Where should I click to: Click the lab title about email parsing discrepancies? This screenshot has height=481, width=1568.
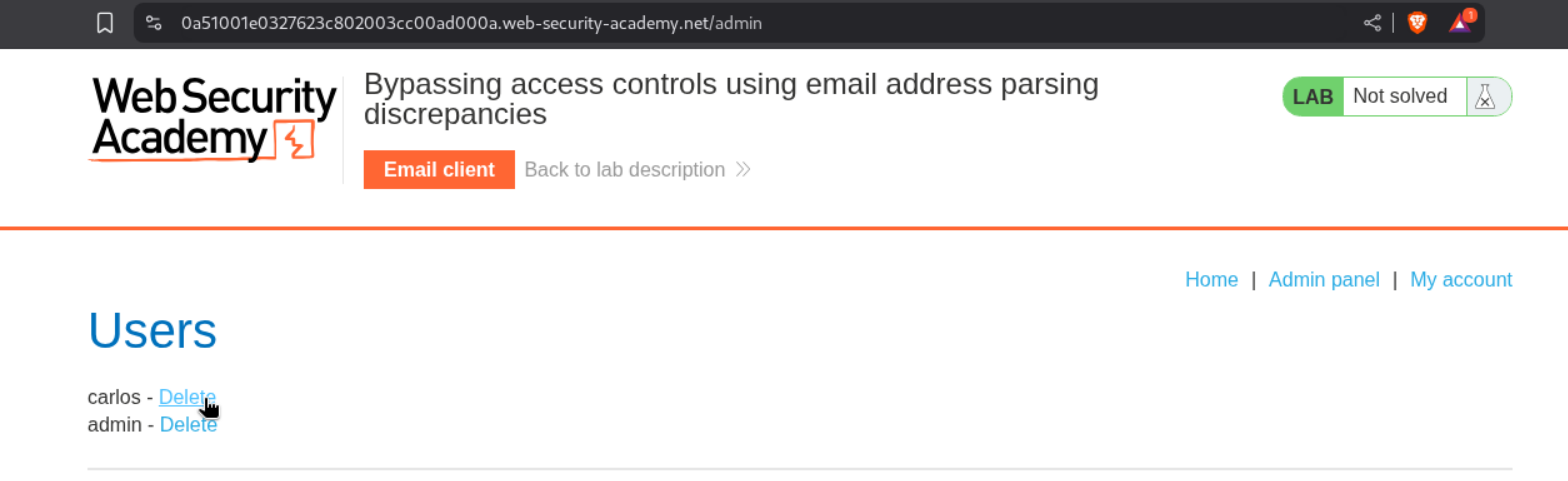730,99
